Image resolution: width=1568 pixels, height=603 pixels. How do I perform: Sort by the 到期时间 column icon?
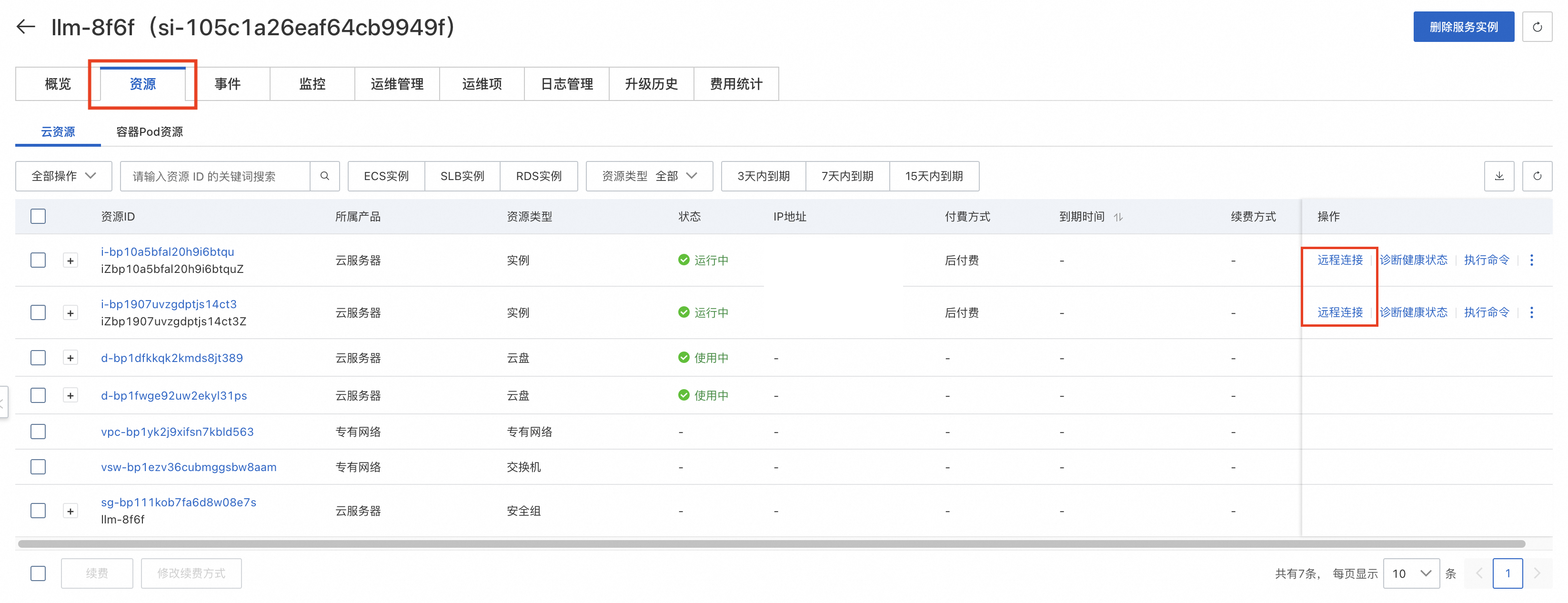[1117, 217]
